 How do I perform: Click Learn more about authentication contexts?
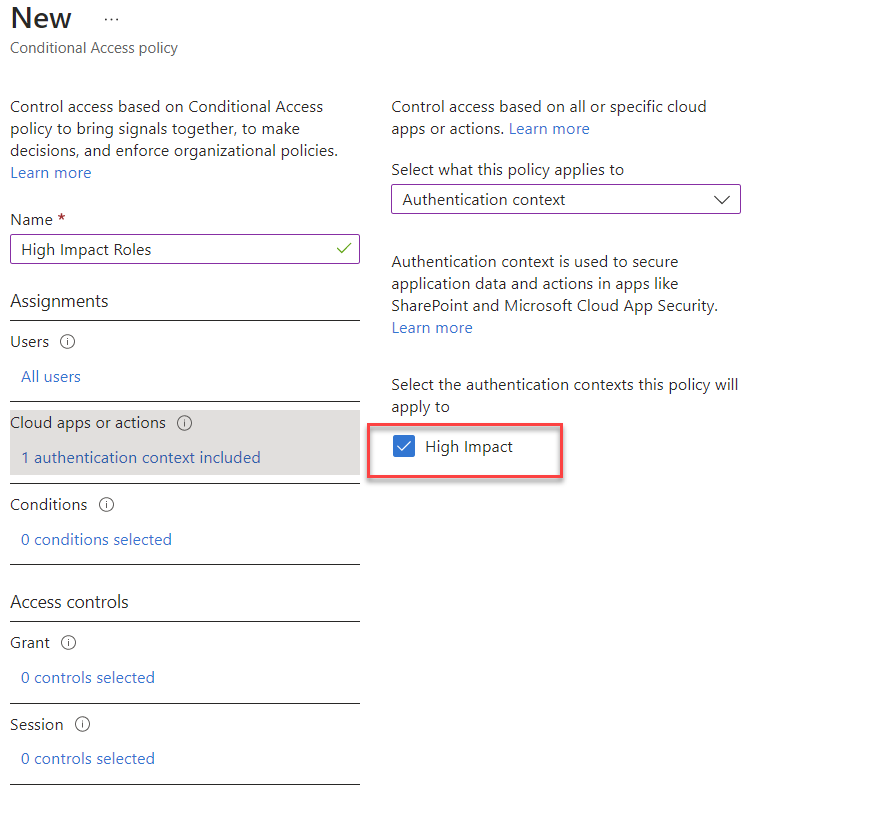click(432, 327)
